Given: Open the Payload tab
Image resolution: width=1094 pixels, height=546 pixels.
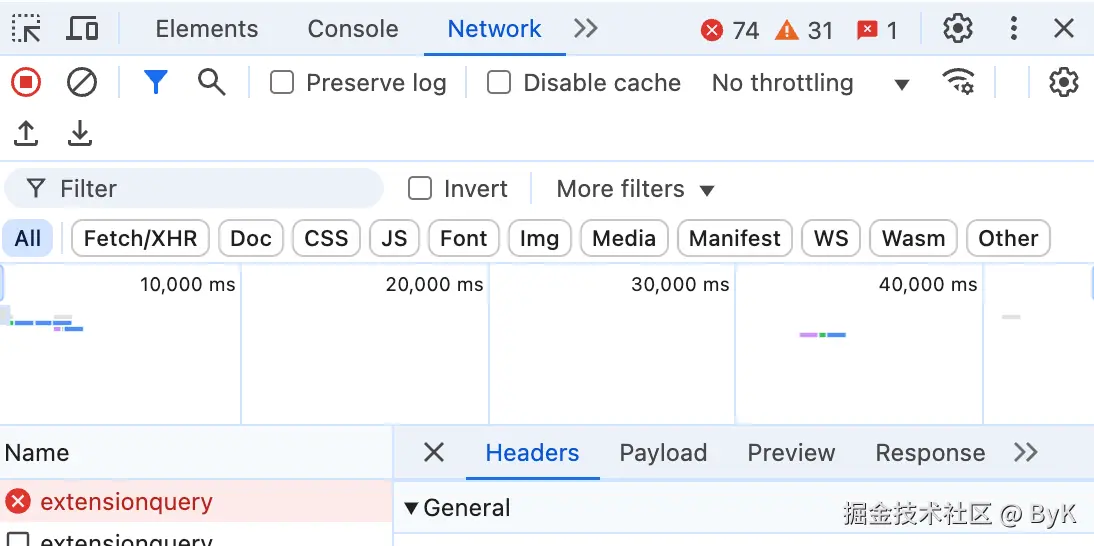Looking at the screenshot, I should 663,453.
